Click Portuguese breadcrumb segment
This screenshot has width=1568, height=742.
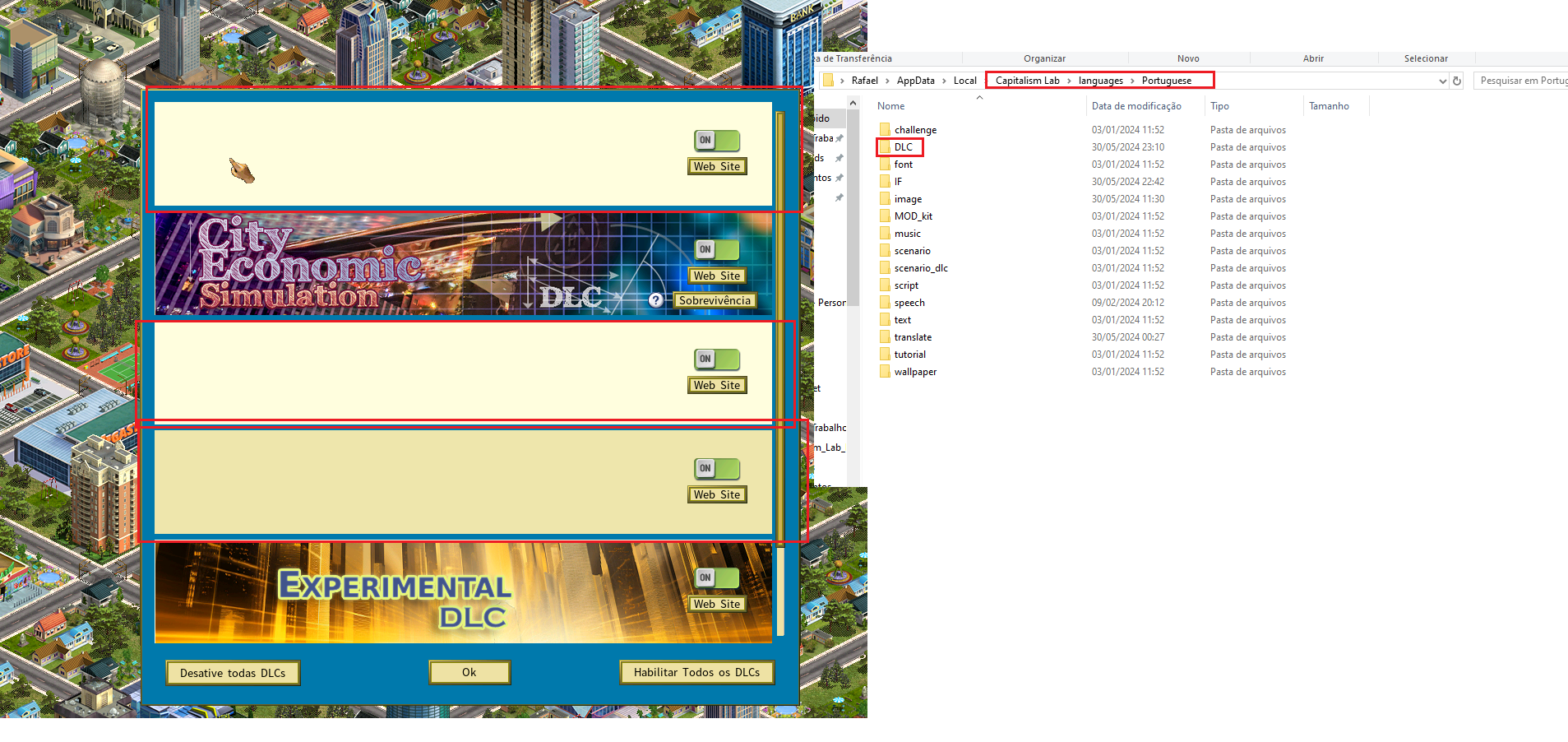(1166, 81)
